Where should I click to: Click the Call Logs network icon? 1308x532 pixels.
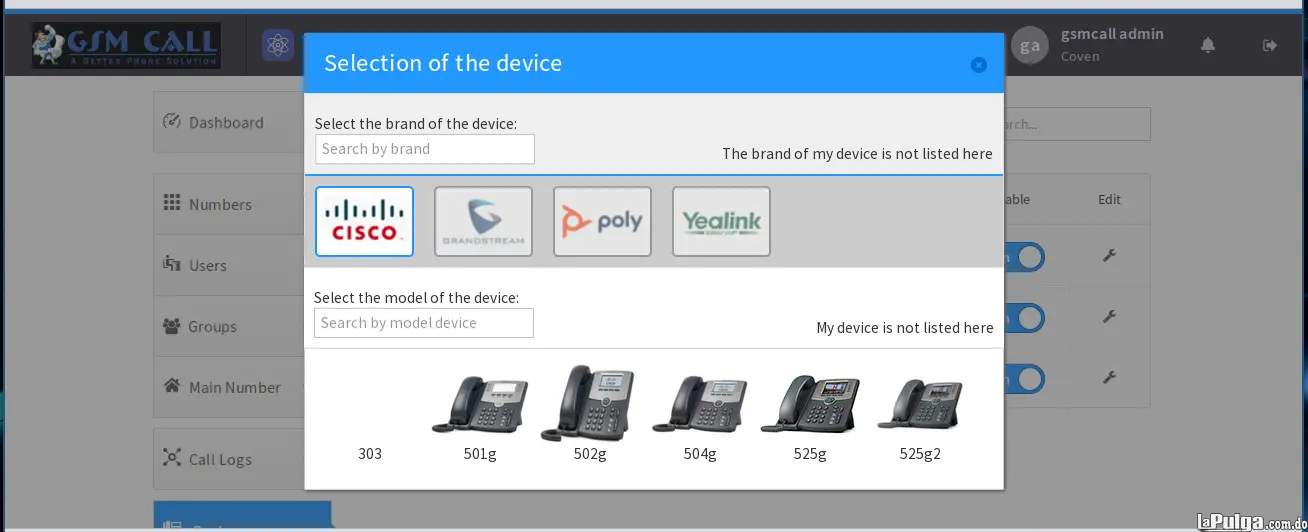(171, 457)
